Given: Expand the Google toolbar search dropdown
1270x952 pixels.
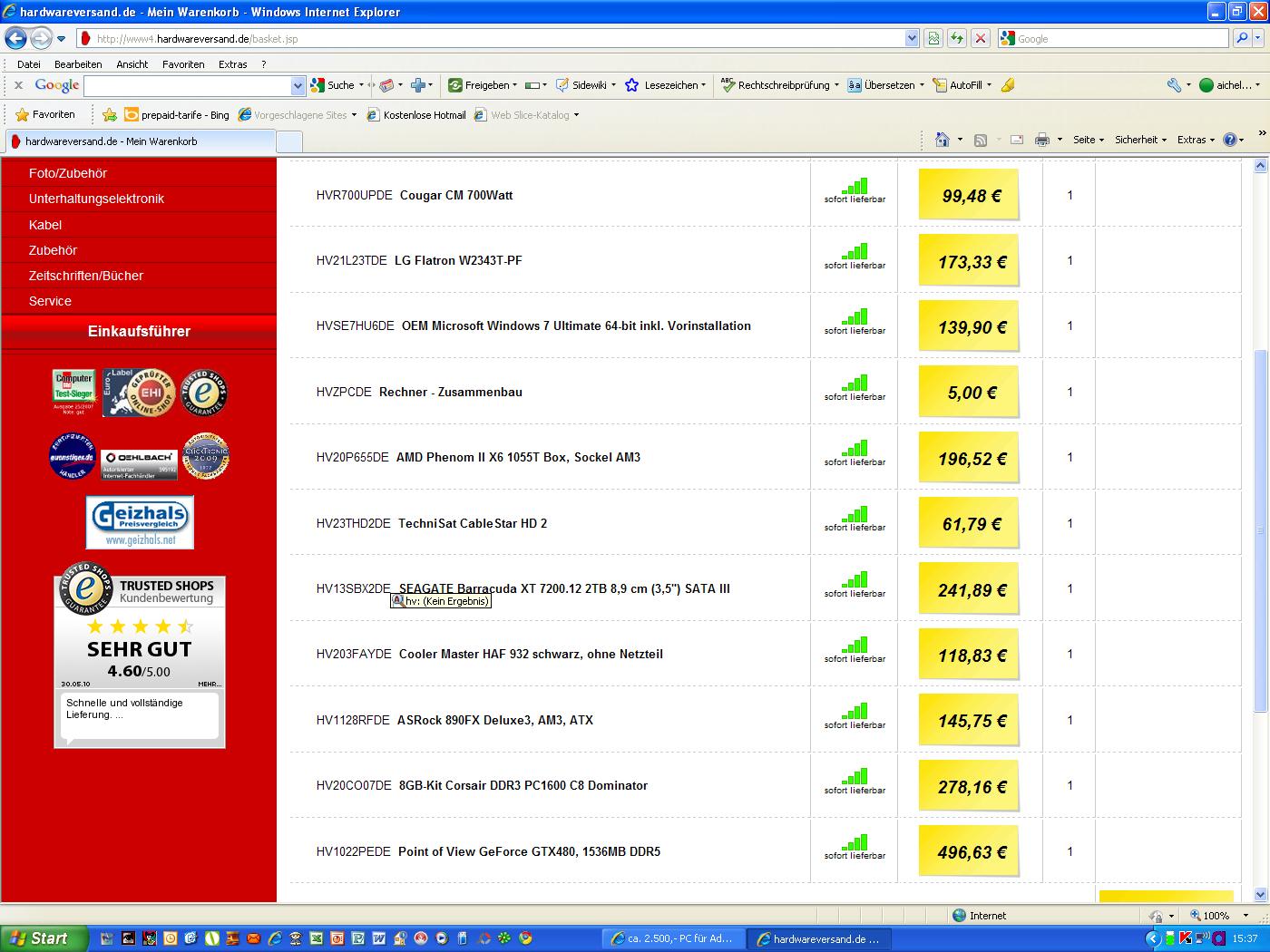Looking at the screenshot, I should [298, 85].
